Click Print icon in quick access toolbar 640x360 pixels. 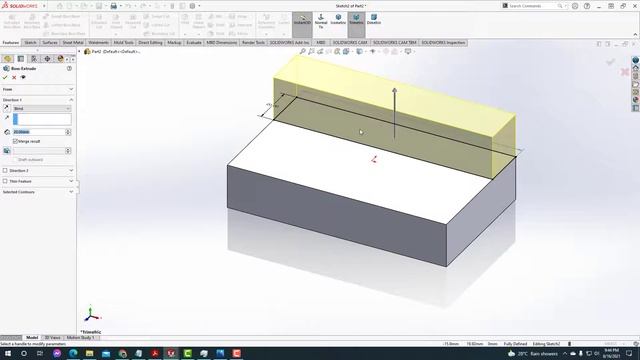click(113, 6)
